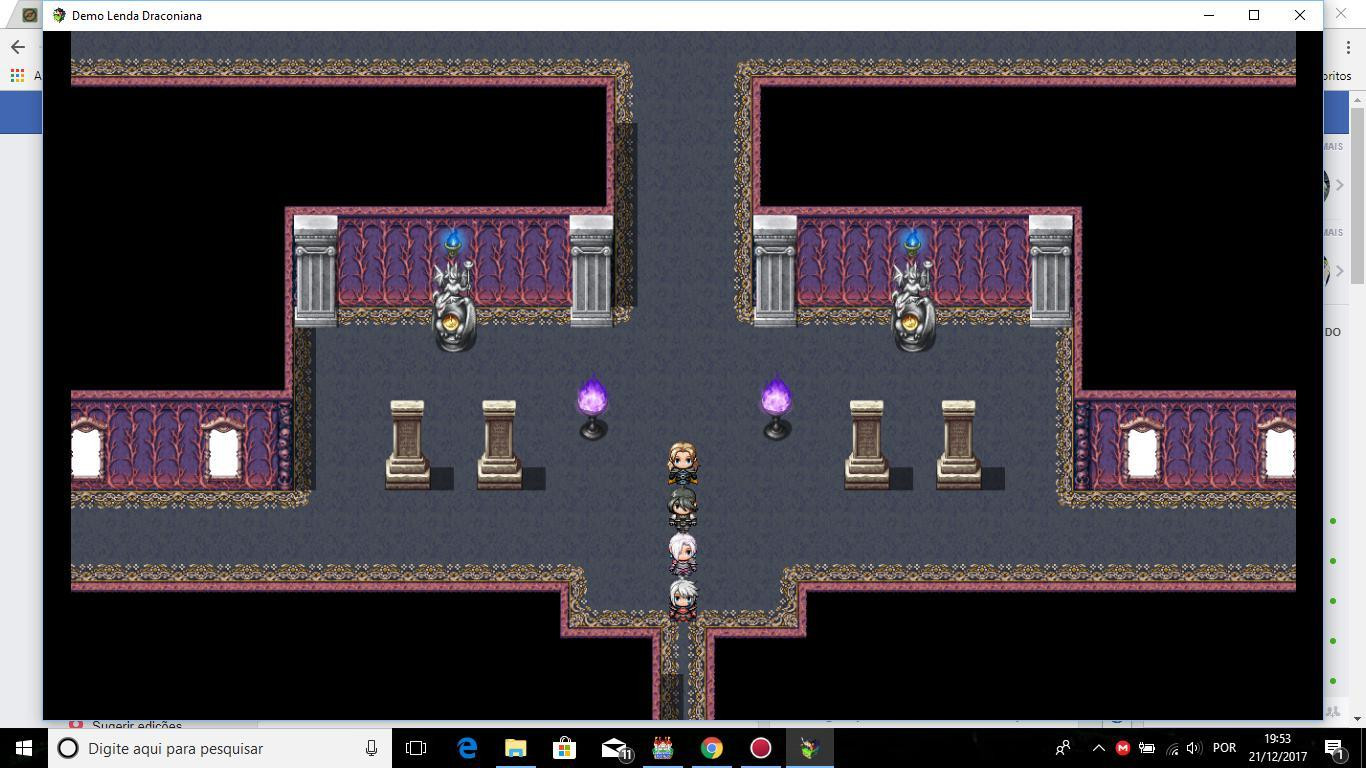Open the network connections tray icon
This screenshot has width=1366, height=768.
coord(1172,748)
